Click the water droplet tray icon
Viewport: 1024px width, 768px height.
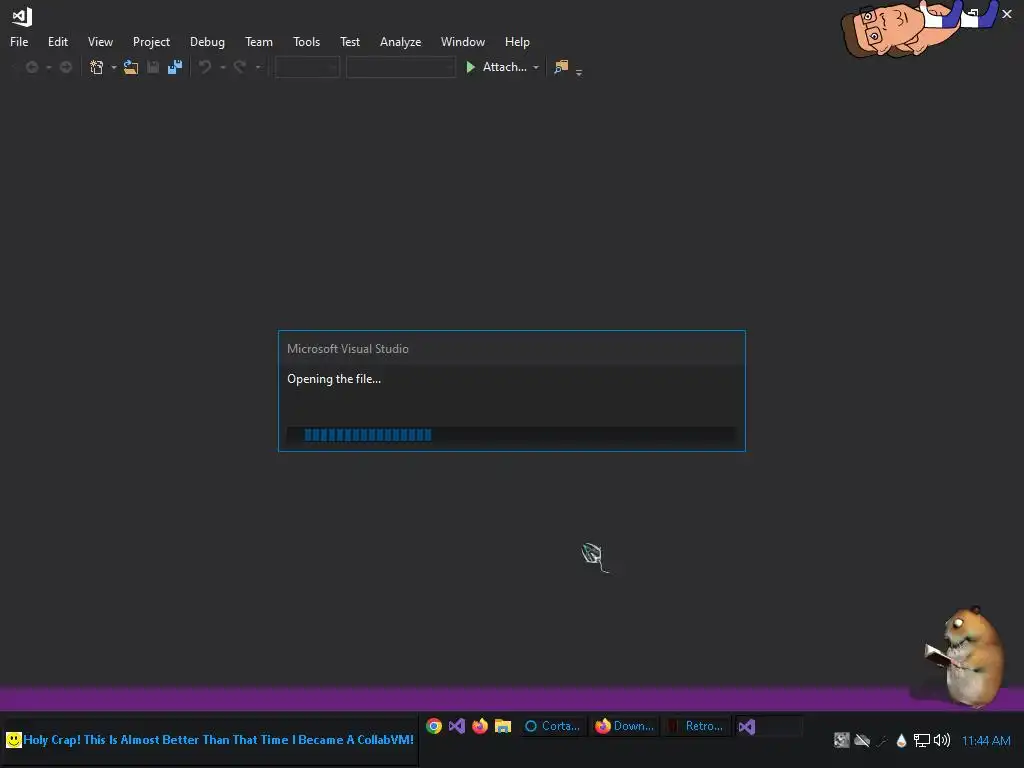click(901, 740)
